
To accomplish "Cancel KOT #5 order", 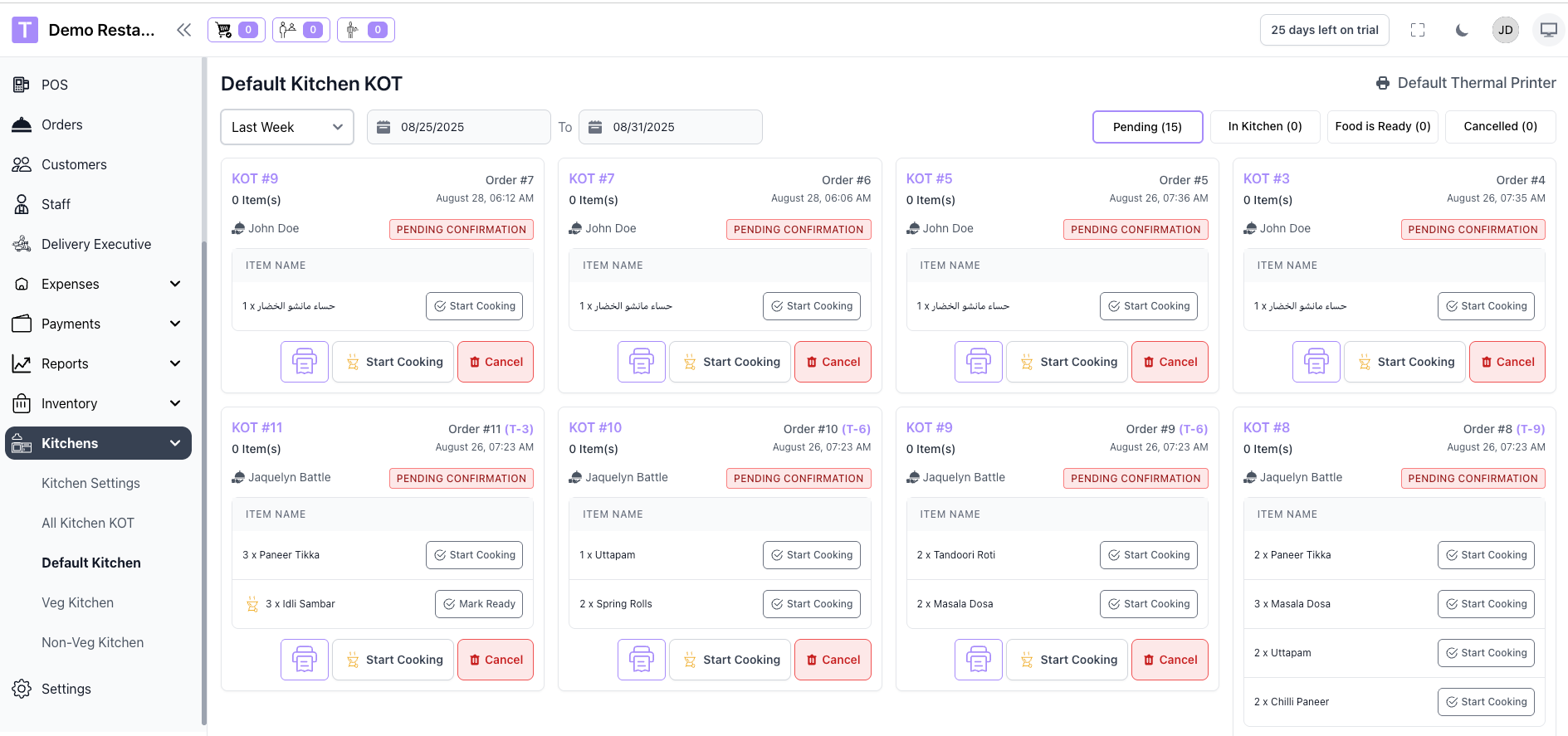I will coord(1169,362).
